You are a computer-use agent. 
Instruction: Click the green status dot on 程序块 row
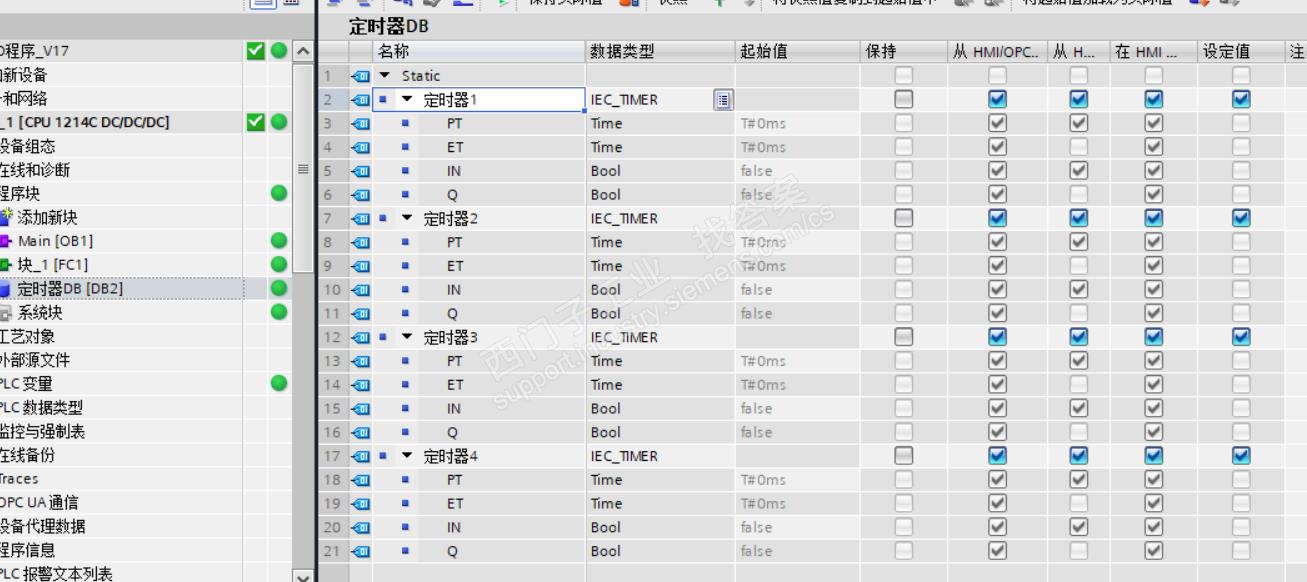pyautogui.click(x=279, y=193)
